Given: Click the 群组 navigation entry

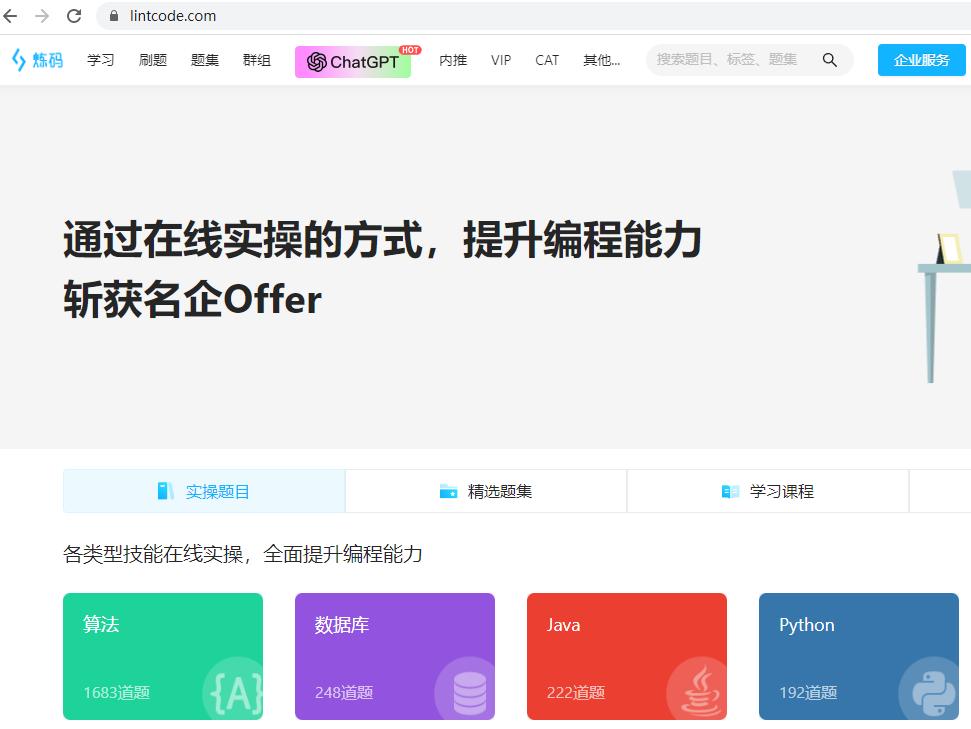Looking at the screenshot, I should pos(256,60).
